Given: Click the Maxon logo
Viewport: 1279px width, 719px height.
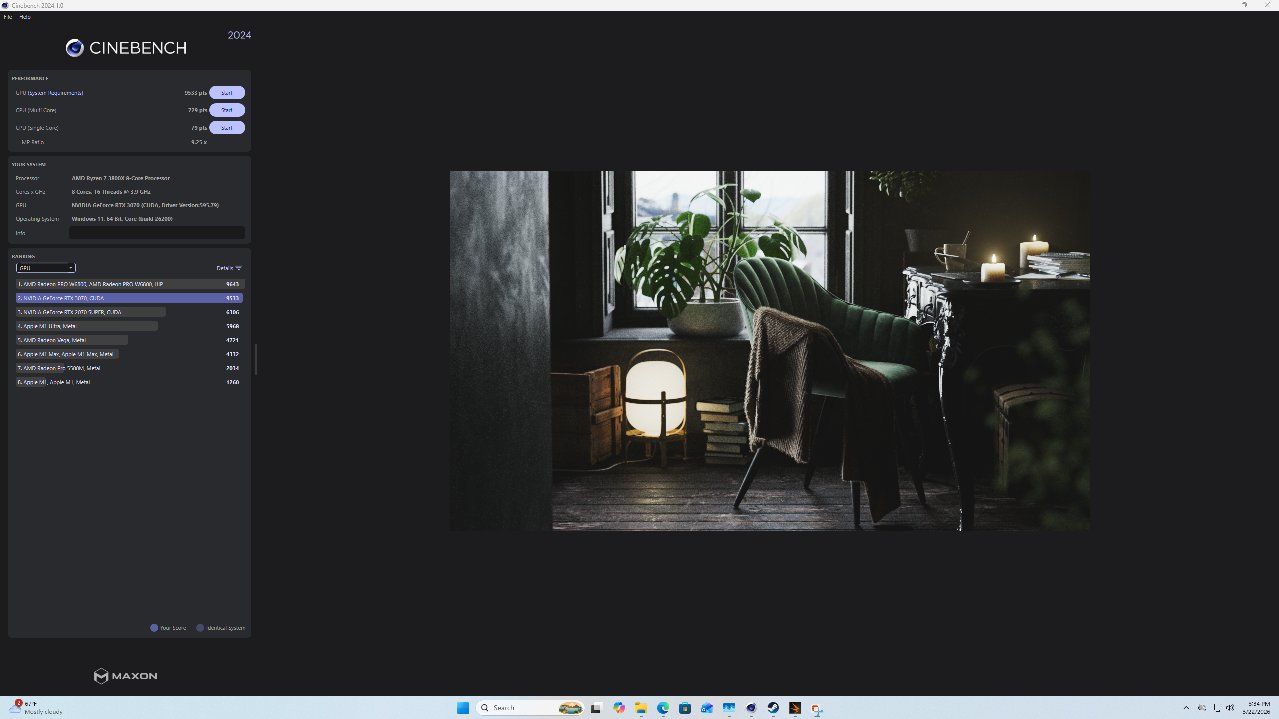Looking at the screenshot, I should point(125,676).
